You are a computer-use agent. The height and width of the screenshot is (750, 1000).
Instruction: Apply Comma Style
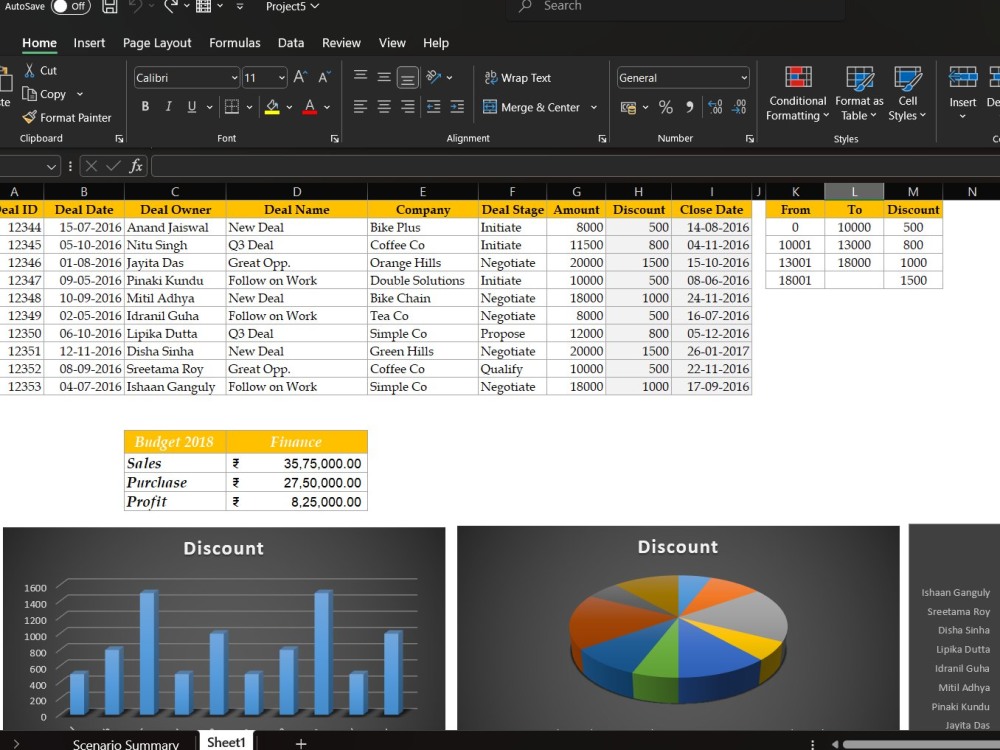689,107
